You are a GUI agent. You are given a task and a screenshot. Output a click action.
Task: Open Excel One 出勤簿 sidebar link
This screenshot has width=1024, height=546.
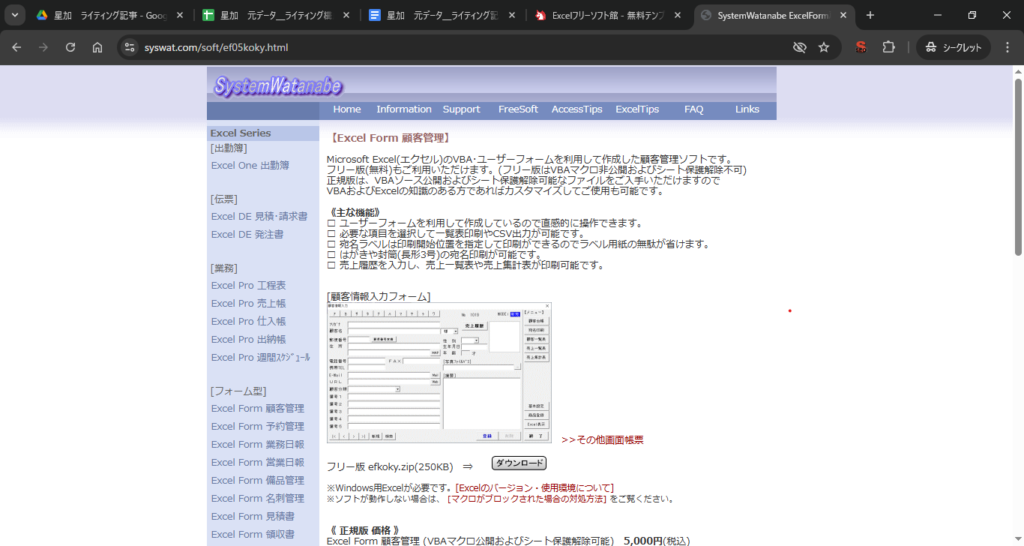tap(250, 166)
